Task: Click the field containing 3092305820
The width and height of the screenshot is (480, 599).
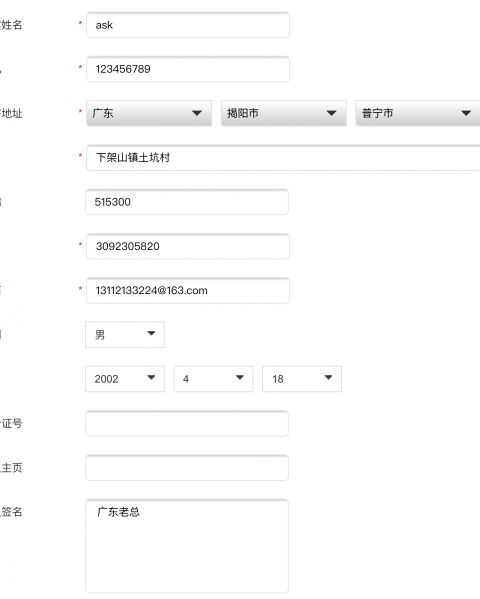Action: click(188, 246)
